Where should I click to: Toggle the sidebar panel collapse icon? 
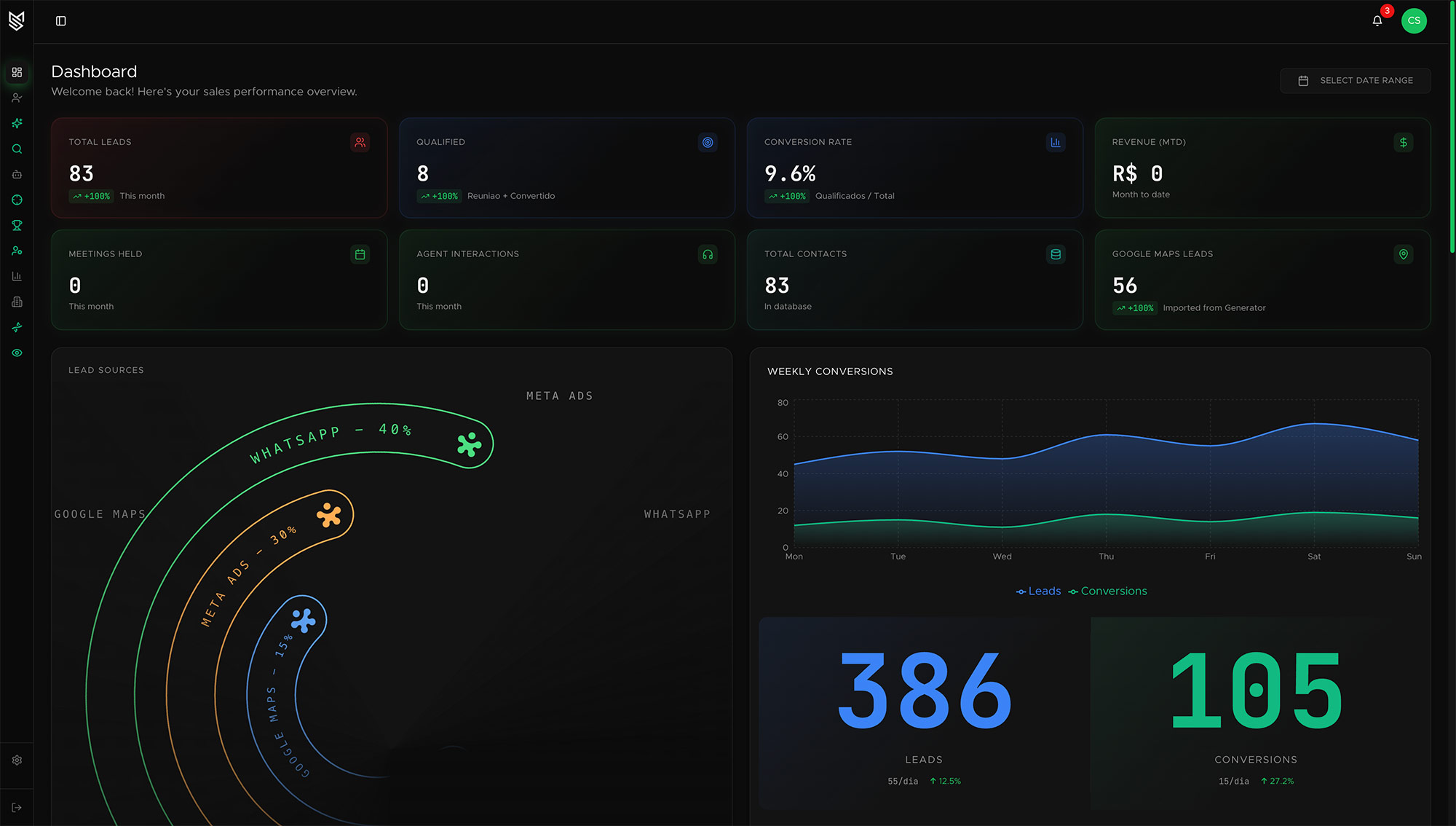(x=61, y=21)
